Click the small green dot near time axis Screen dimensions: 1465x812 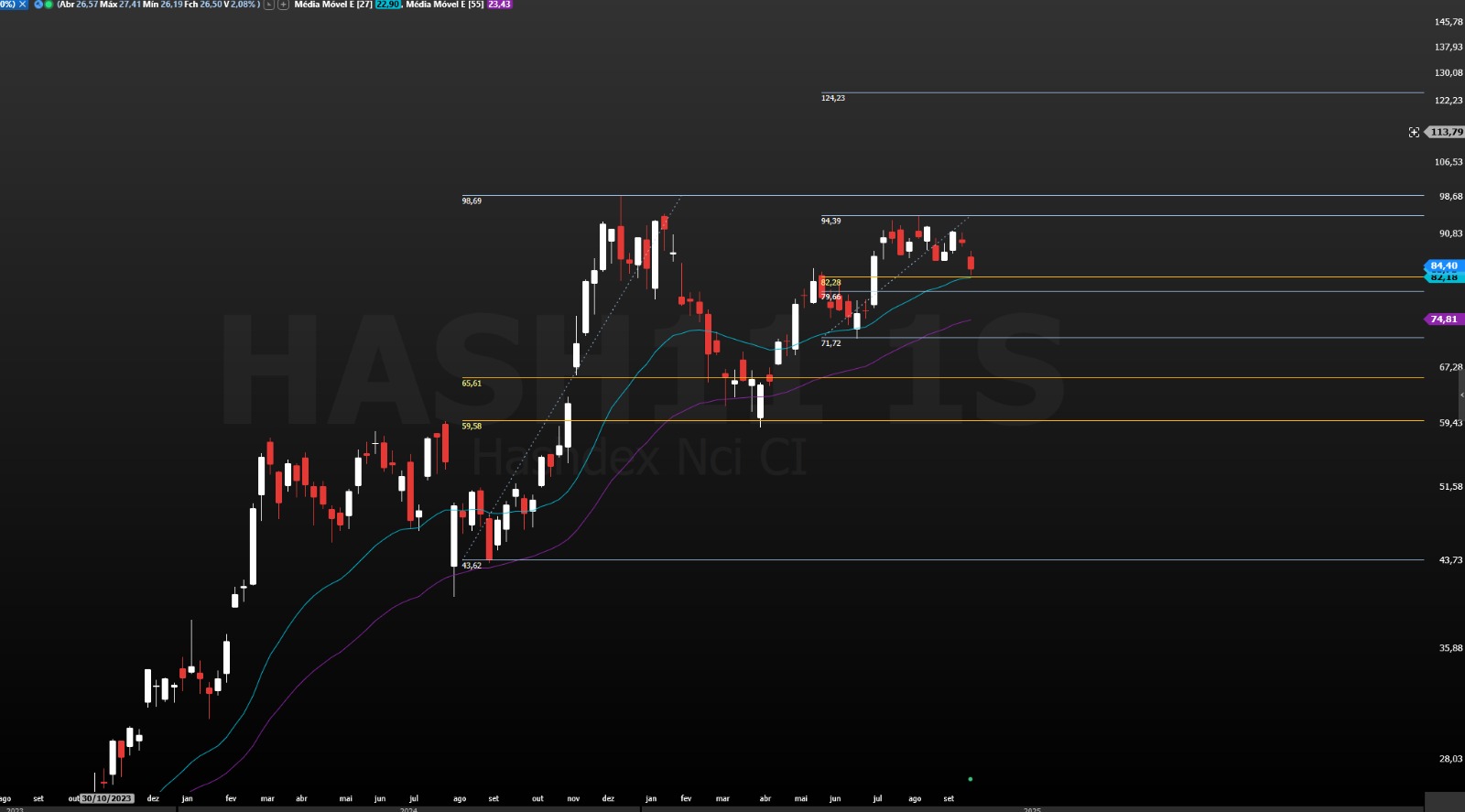coord(970,779)
